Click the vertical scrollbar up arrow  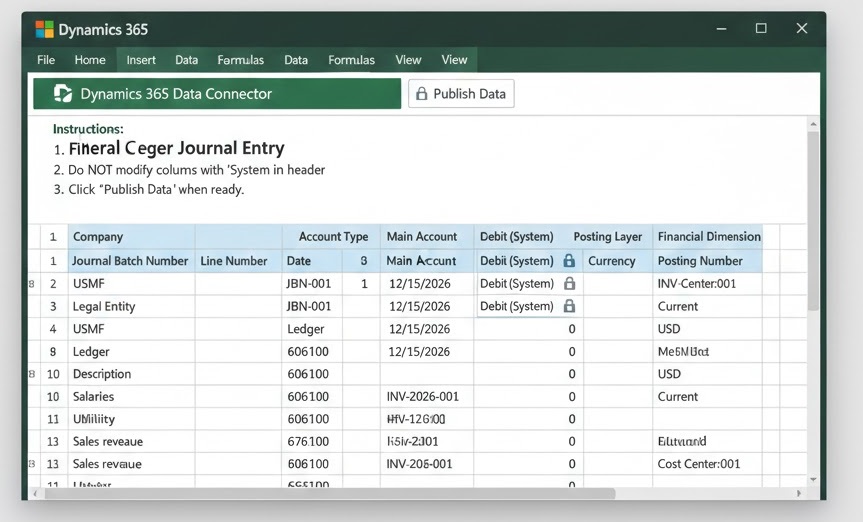pyautogui.click(x=813, y=124)
